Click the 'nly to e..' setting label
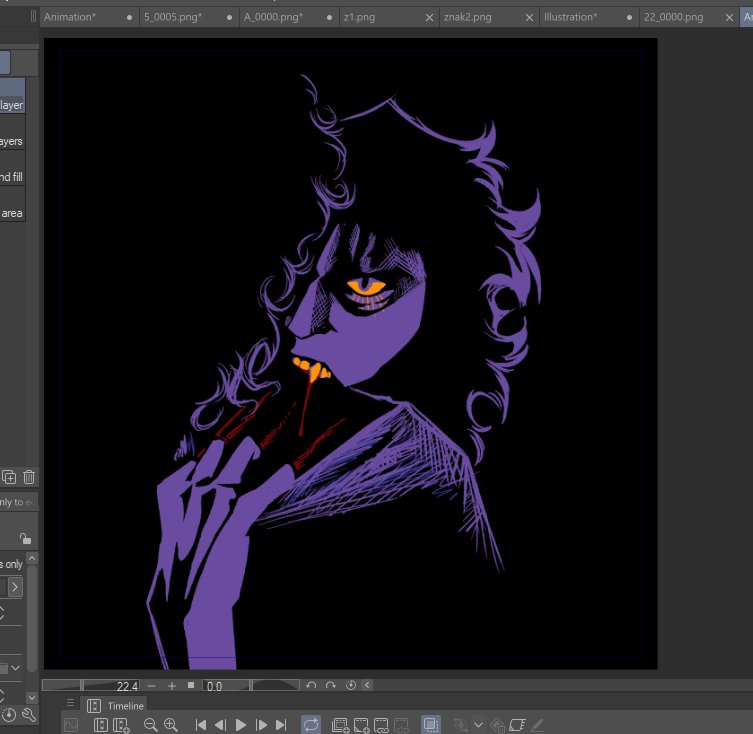 tap(18, 502)
